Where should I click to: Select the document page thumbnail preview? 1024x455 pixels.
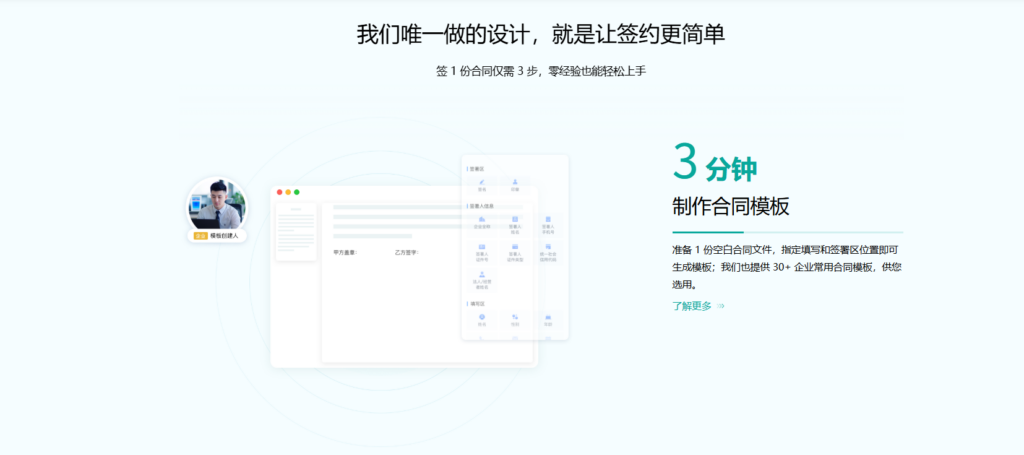pyautogui.click(x=295, y=232)
